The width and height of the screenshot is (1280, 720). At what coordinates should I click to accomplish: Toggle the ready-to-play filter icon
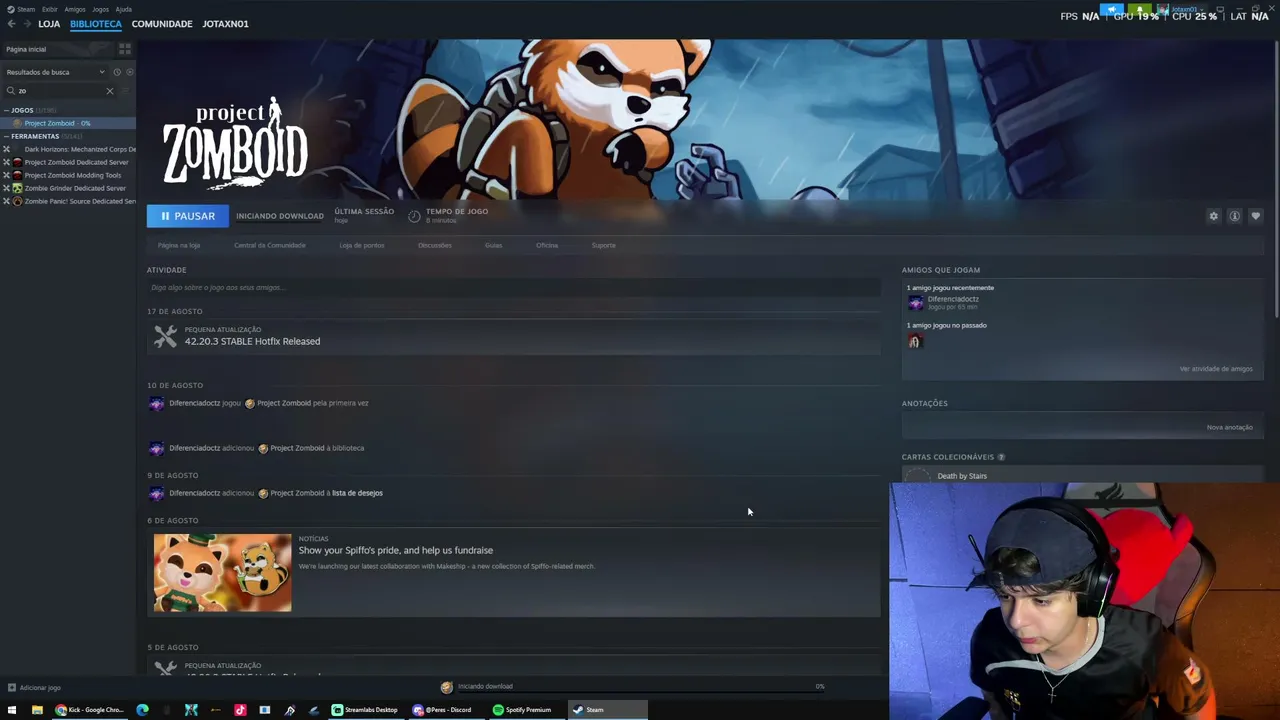pyautogui.click(x=130, y=72)
